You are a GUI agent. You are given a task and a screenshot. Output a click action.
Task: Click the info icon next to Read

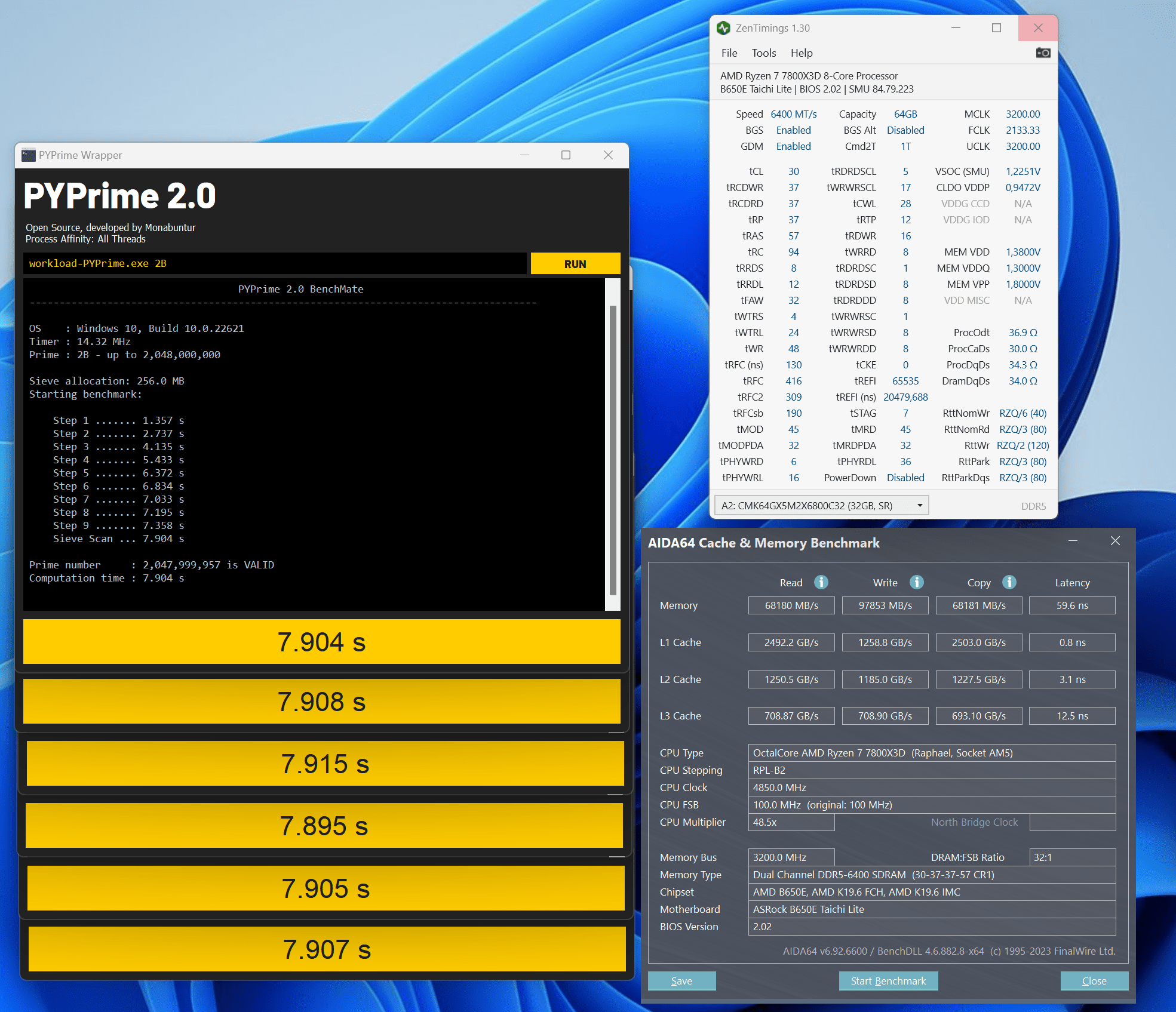(x=821, y=582)
